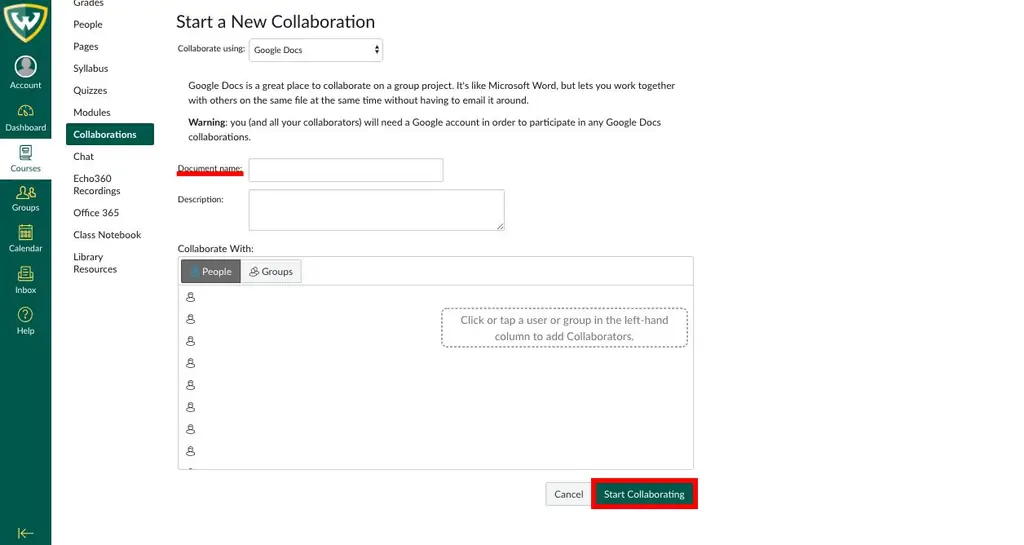Click inside the Description text area
Viewport: 1024px width, 545px height.
[376, 210]
